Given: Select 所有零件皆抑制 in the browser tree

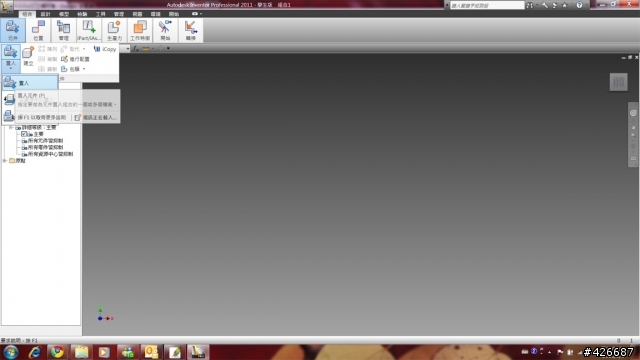Looking at the screenshot, I should (x=45, y=147).
